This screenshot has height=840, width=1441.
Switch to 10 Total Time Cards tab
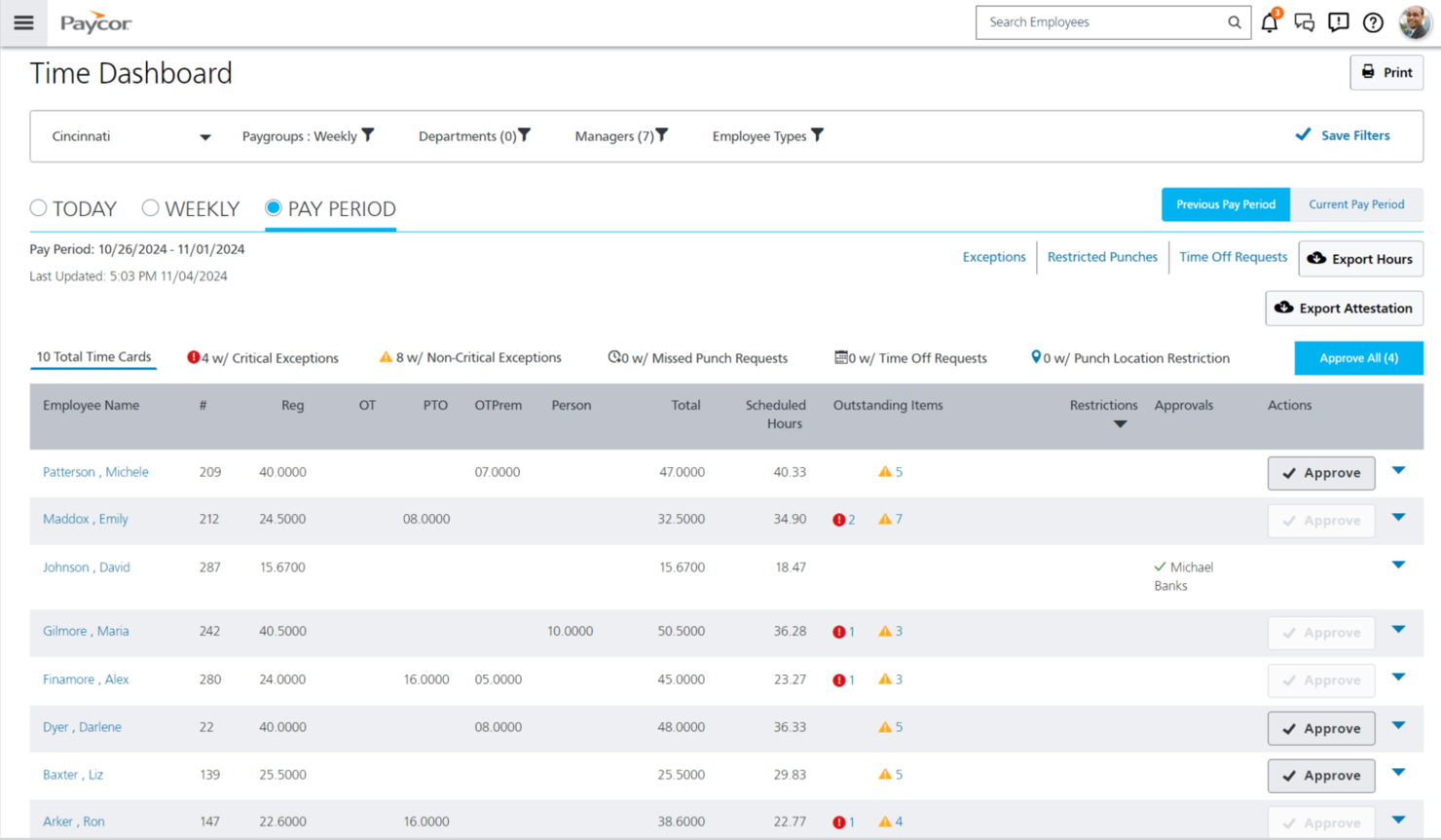point(93,357)
